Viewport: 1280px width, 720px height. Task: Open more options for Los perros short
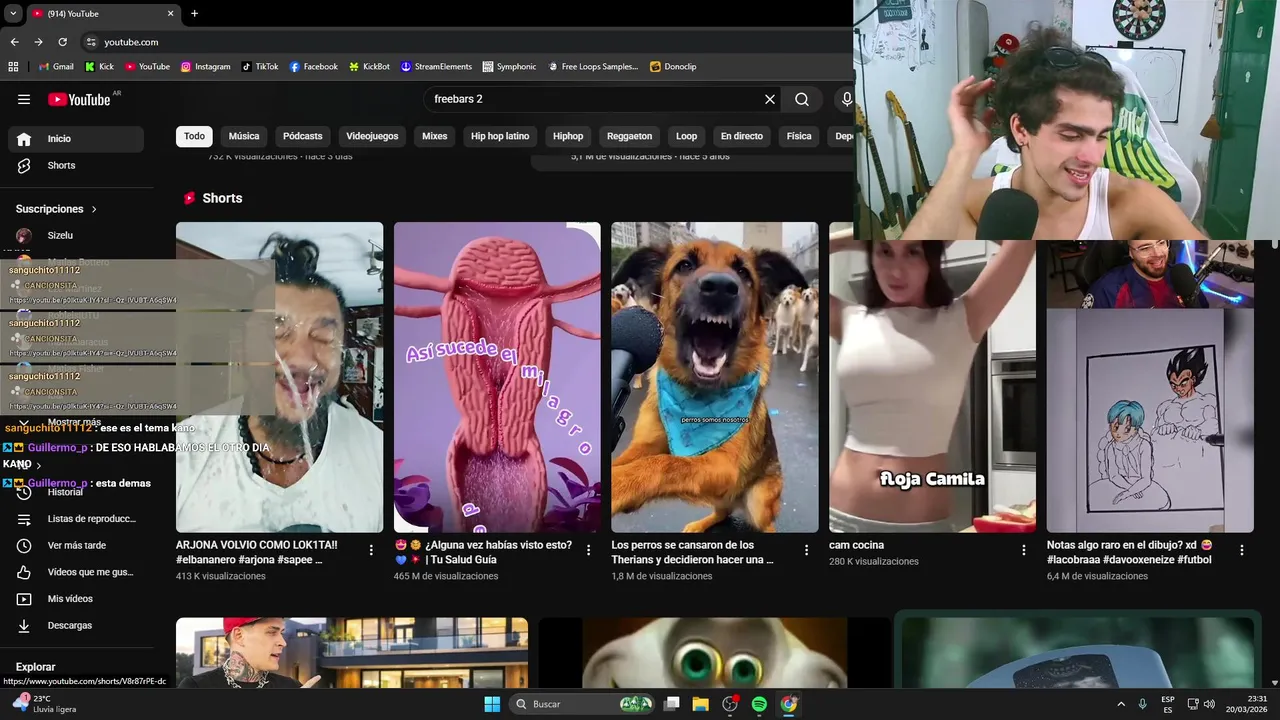click(806, 550)
